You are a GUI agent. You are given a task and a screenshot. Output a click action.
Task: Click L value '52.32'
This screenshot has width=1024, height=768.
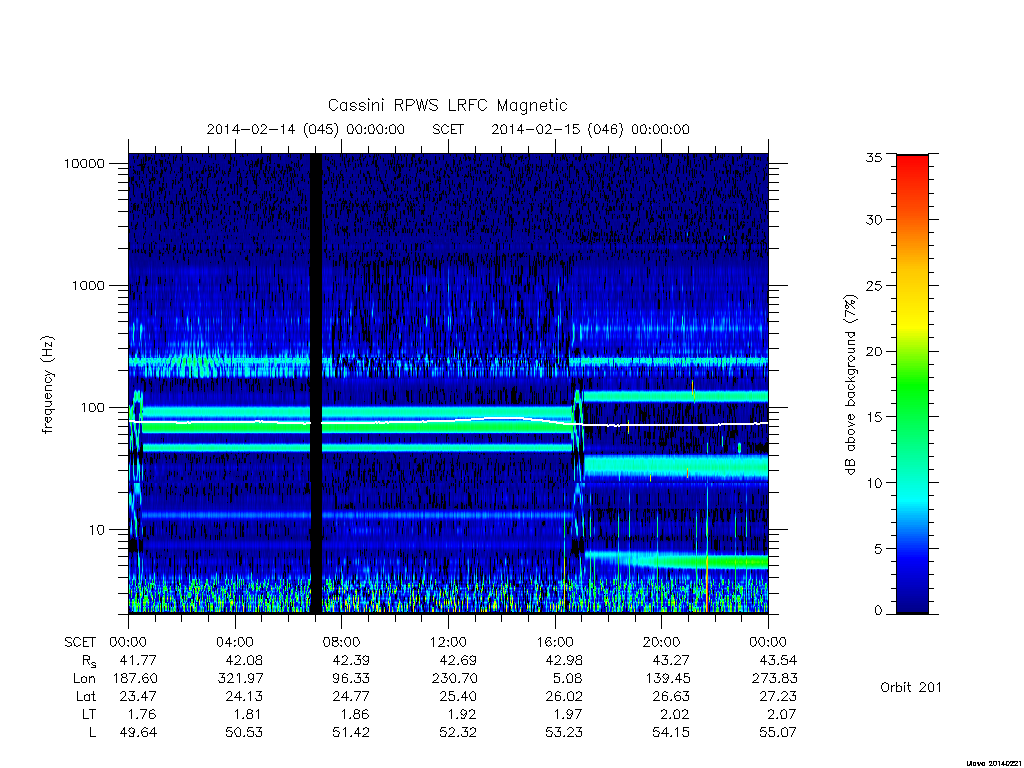pos(458,733)
